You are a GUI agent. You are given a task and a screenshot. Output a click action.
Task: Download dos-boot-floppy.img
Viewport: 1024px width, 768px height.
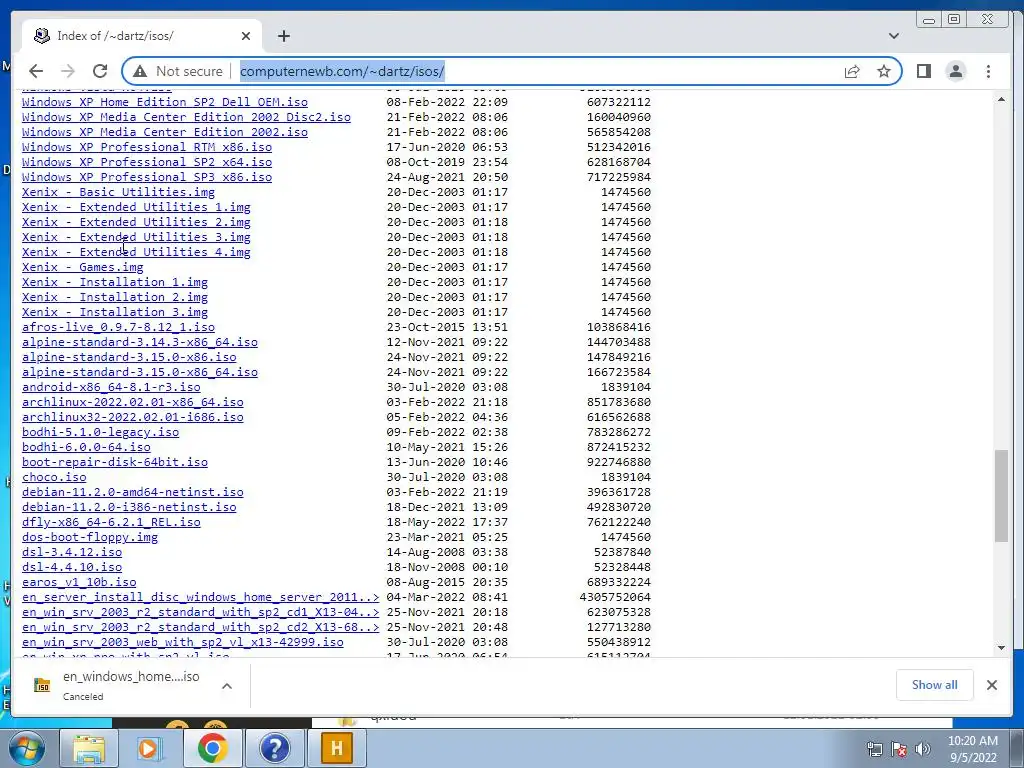[89, 537]
